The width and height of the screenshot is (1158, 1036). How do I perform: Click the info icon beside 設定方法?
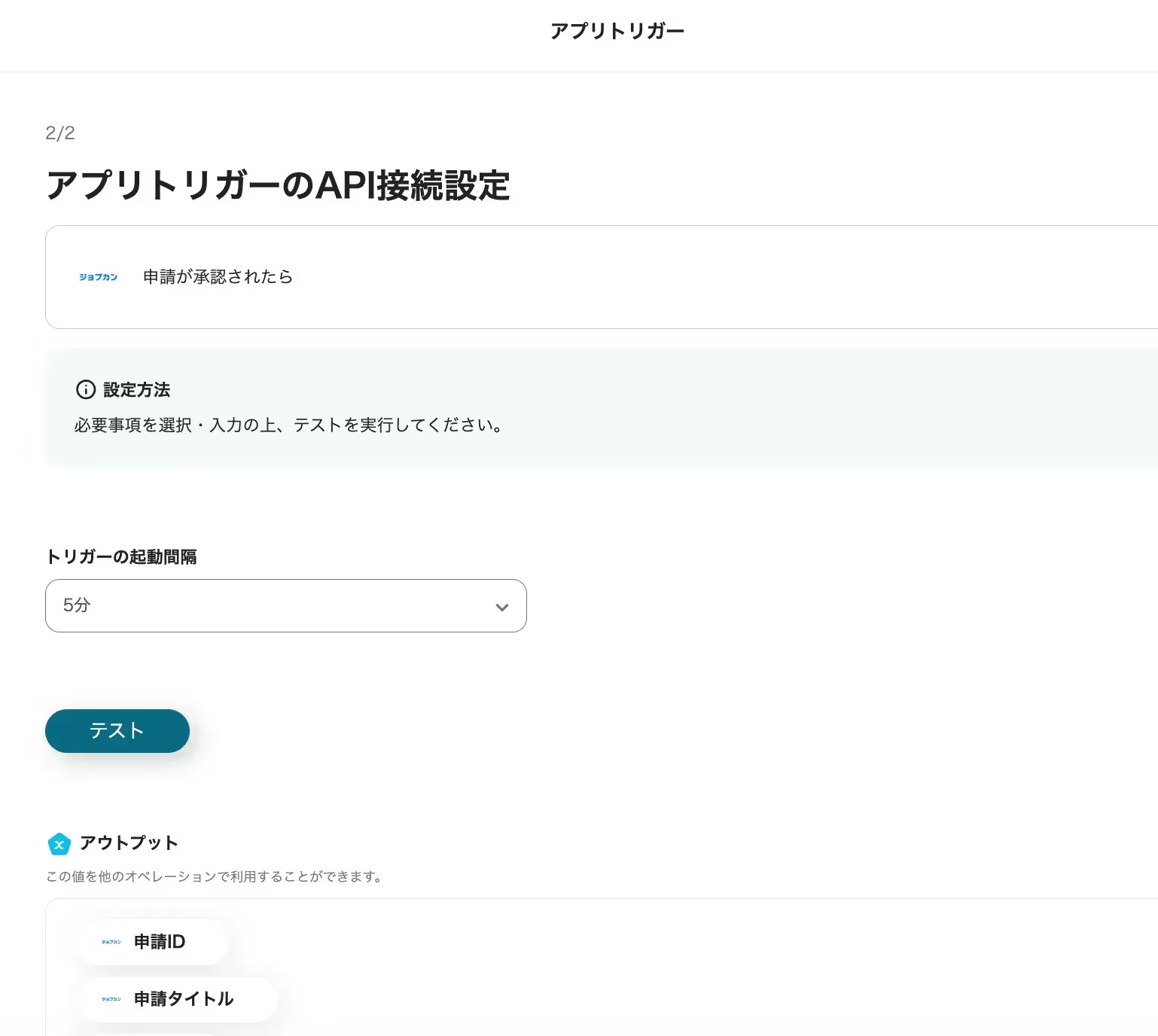pyautogui.click(x=86, y=389)
